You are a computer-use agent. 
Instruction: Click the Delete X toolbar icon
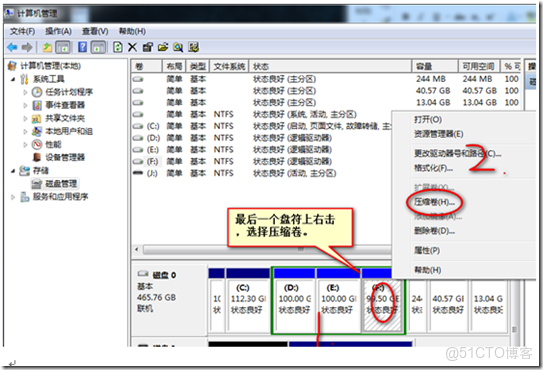coord(132,47)
